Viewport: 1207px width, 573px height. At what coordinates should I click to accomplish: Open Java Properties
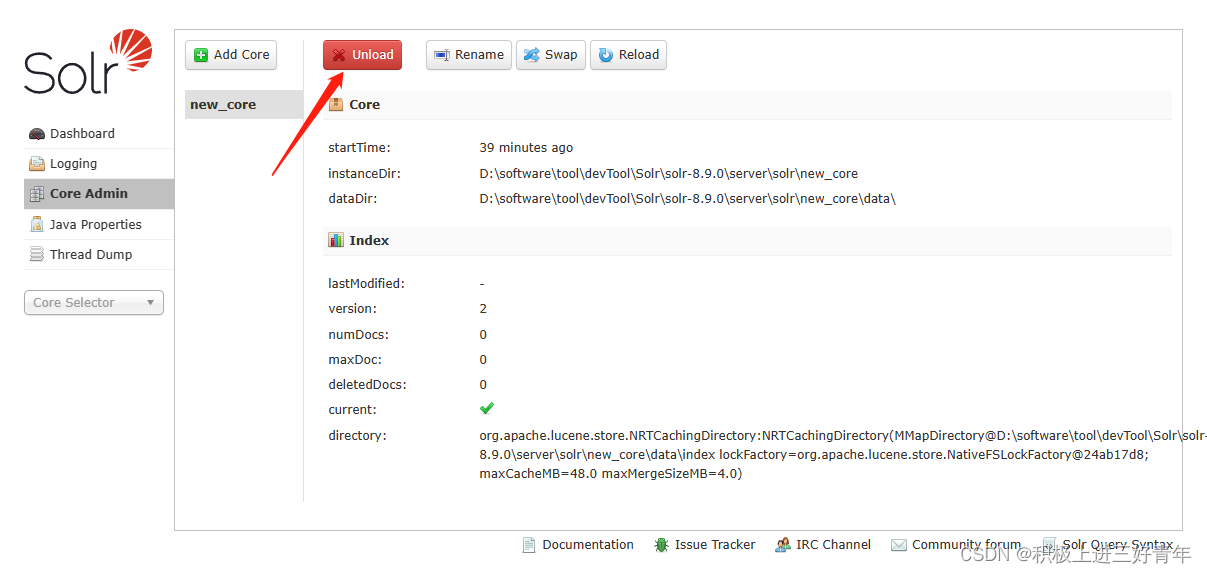(99, 225)
